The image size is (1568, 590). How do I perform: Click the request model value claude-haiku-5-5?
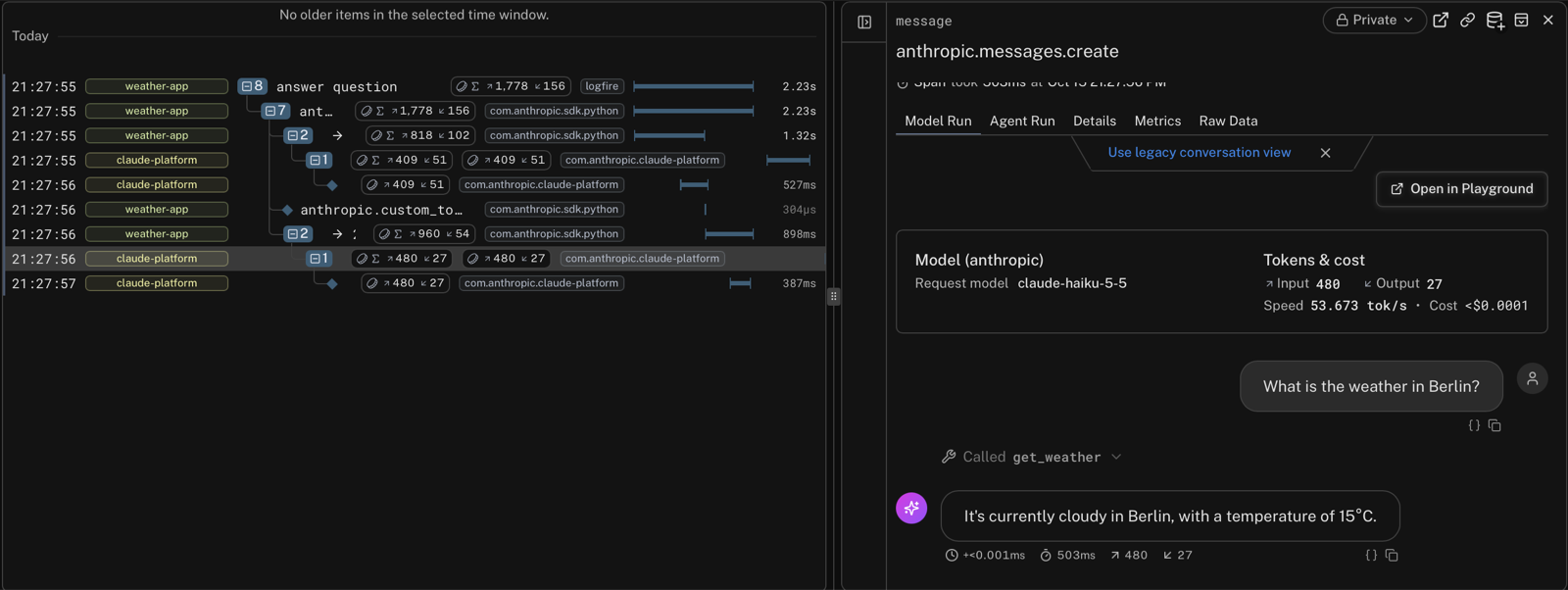1072,283
